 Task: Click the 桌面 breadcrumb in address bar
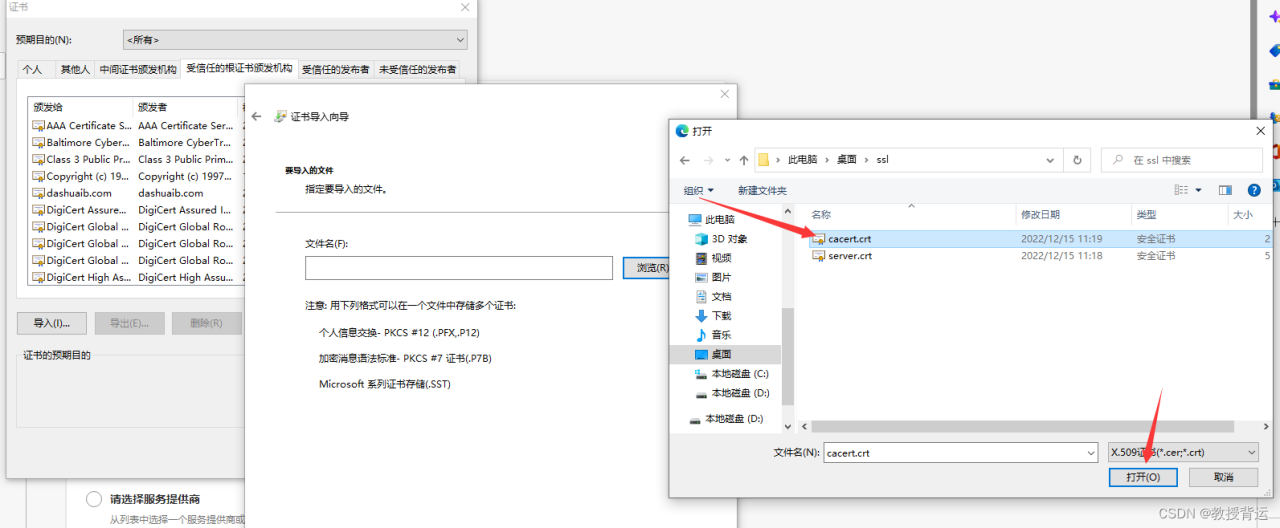point(847,160)
